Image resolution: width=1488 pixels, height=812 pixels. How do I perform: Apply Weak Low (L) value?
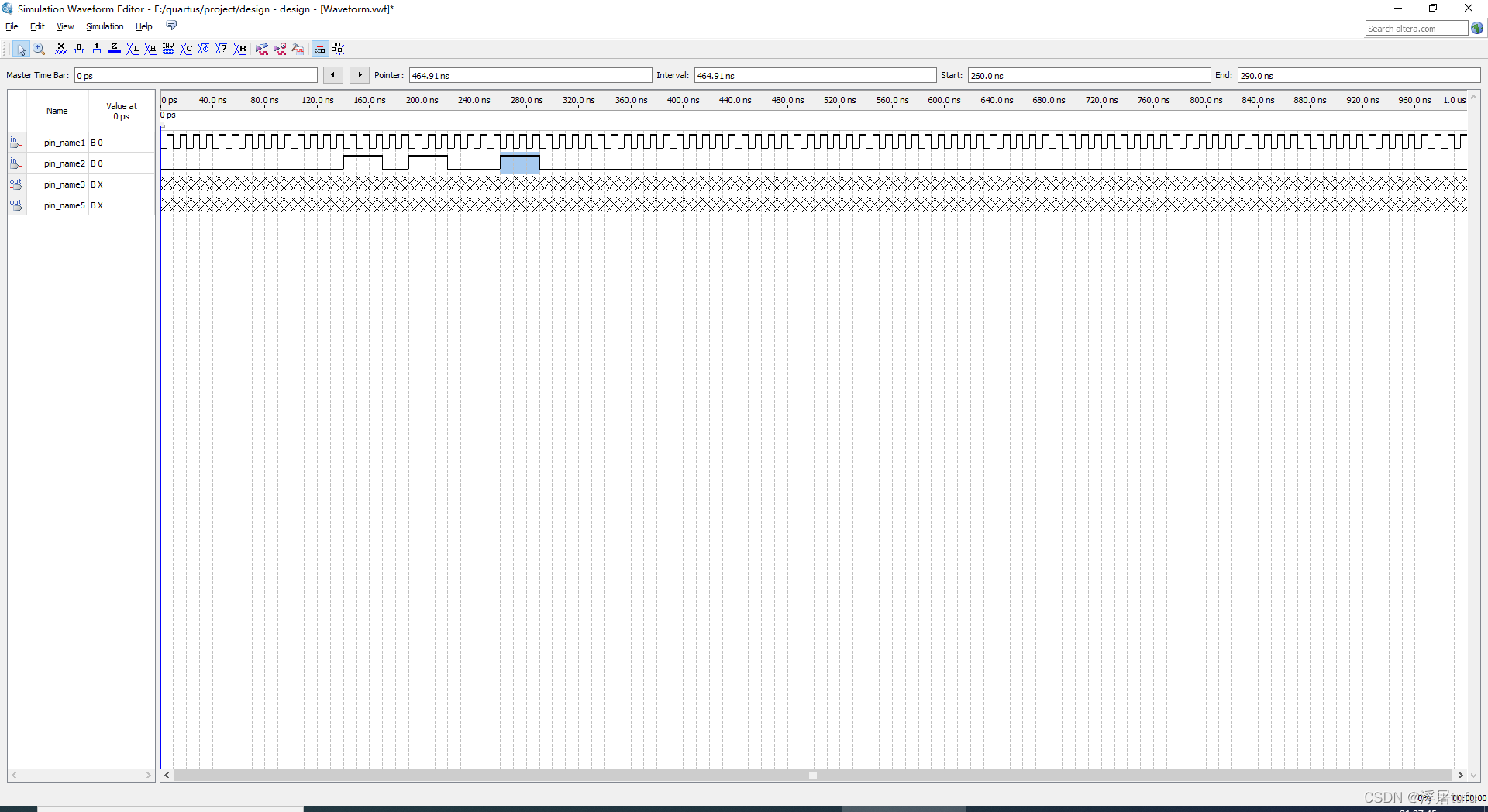pos(133,49)
